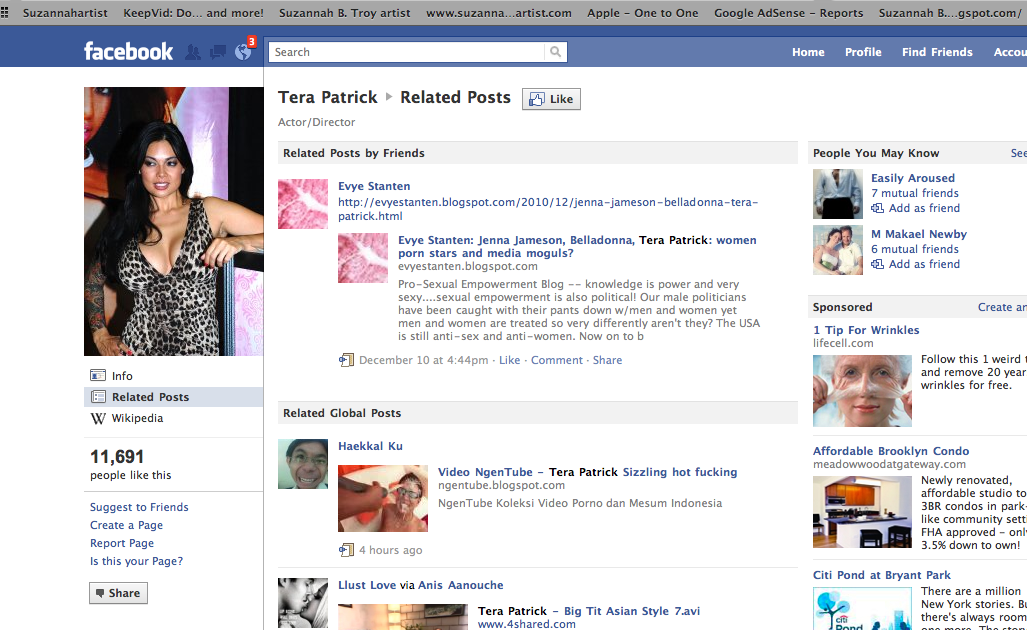Click Add as friend icon for Easily Aroused
This screenshot has height=630, width=1027.
click(878, 208)
